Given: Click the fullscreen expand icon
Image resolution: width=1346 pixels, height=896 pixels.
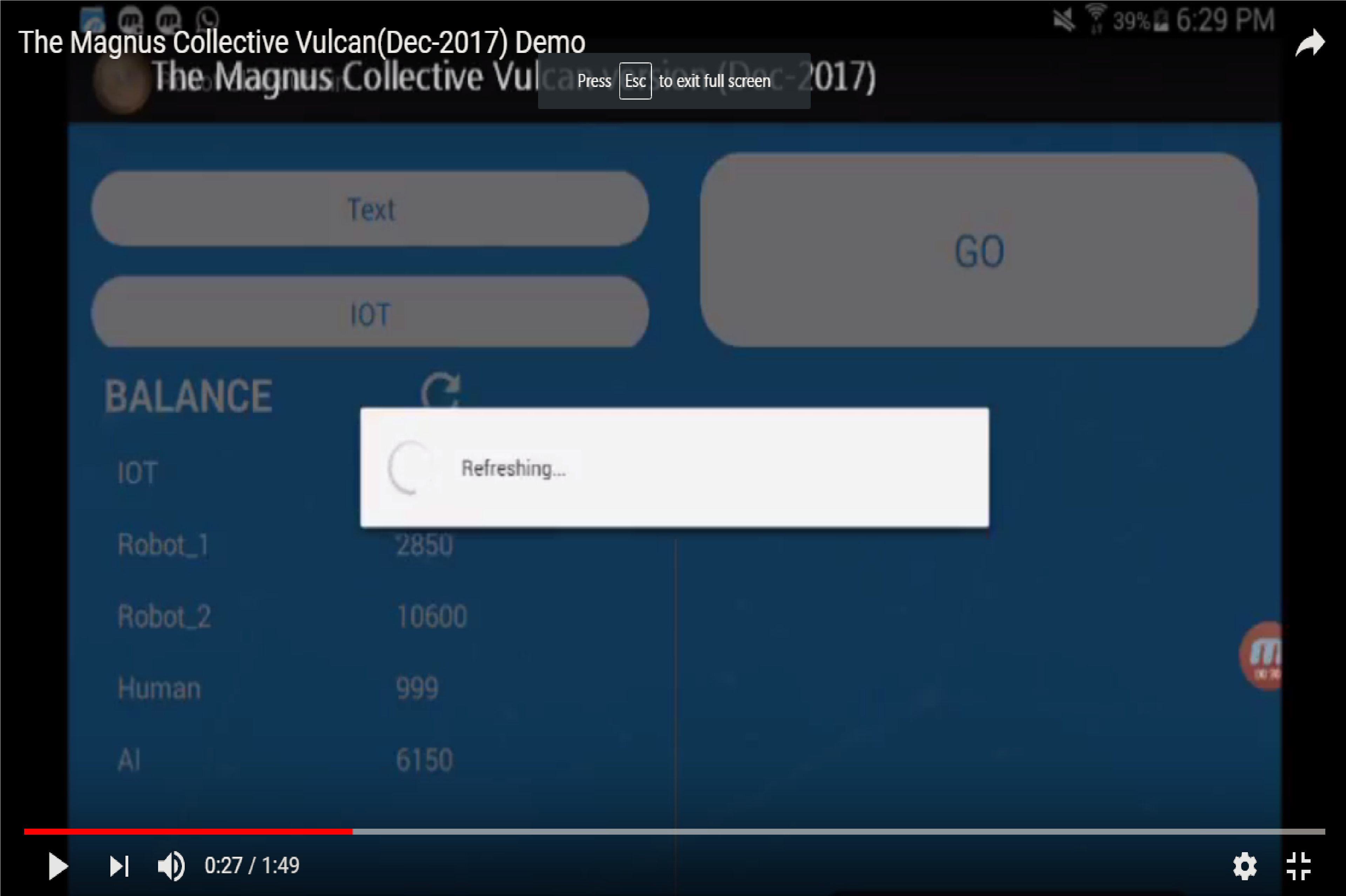Looking at the screenshot, I should point(1299,864).
